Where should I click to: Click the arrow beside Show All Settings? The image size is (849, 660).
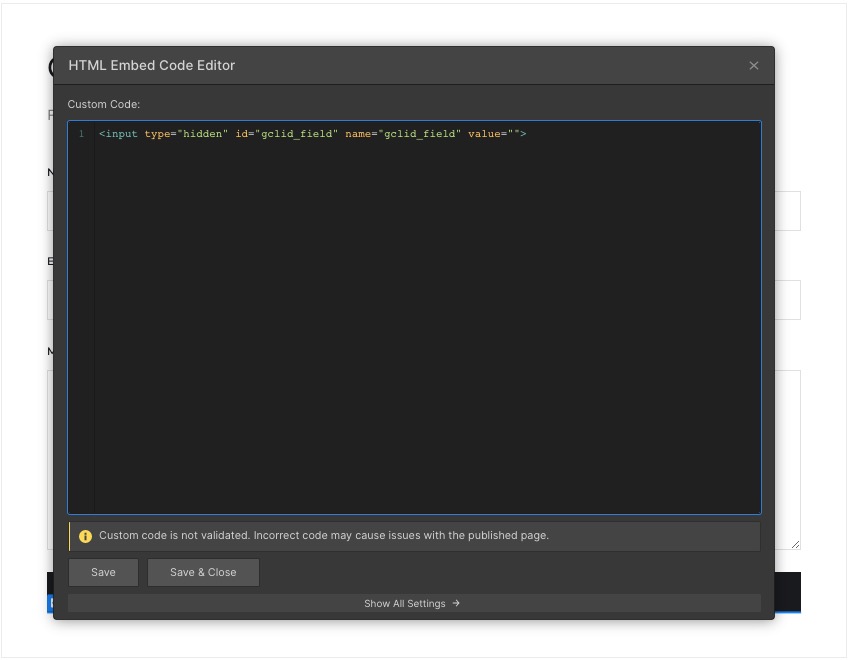pyautogui.click(x=456, y=603)
